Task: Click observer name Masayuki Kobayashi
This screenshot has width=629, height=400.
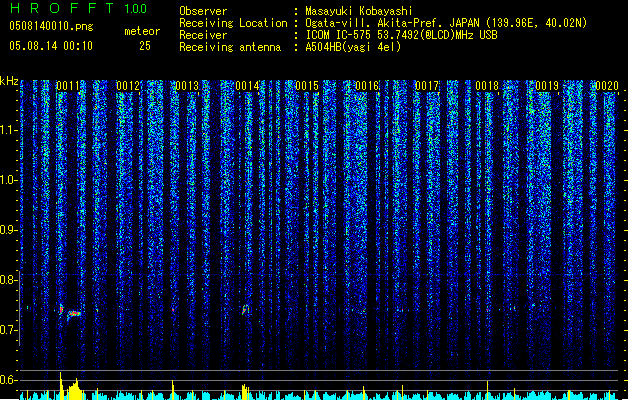Action: (x=359, y=11)
